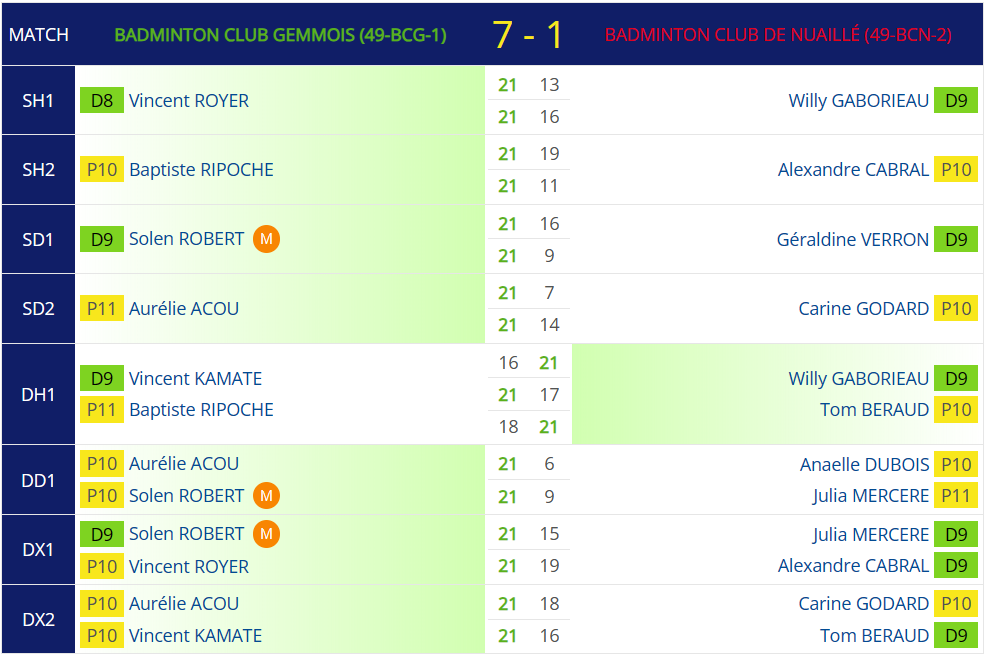Click the 7 - 1 overall score
985x656 pixels.
(x=526, y=35)
